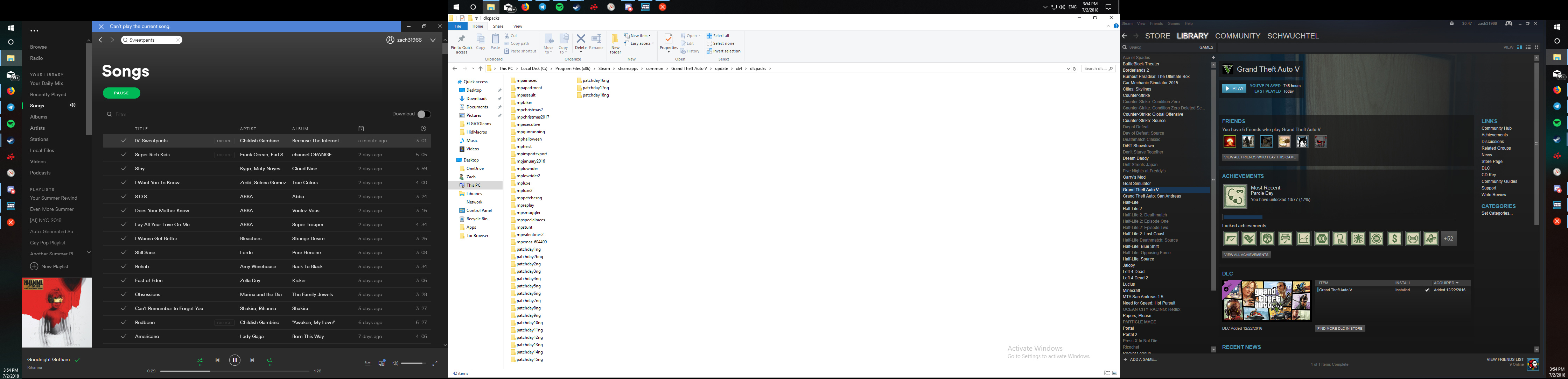Toggle saved checkmark for Super Rich Kids
Image resolution: width=1568 pixels, height=379 pixels.
coord(124,155)
